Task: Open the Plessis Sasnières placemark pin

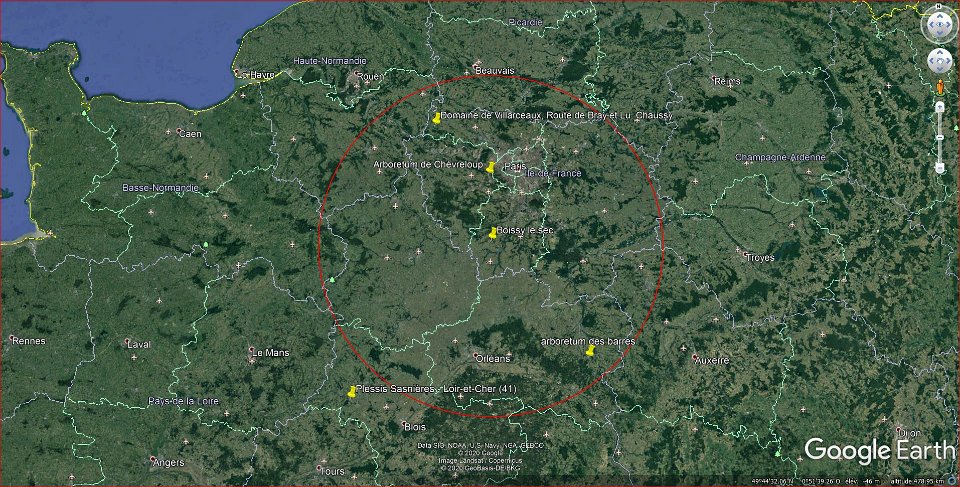Action: (351, 392)
